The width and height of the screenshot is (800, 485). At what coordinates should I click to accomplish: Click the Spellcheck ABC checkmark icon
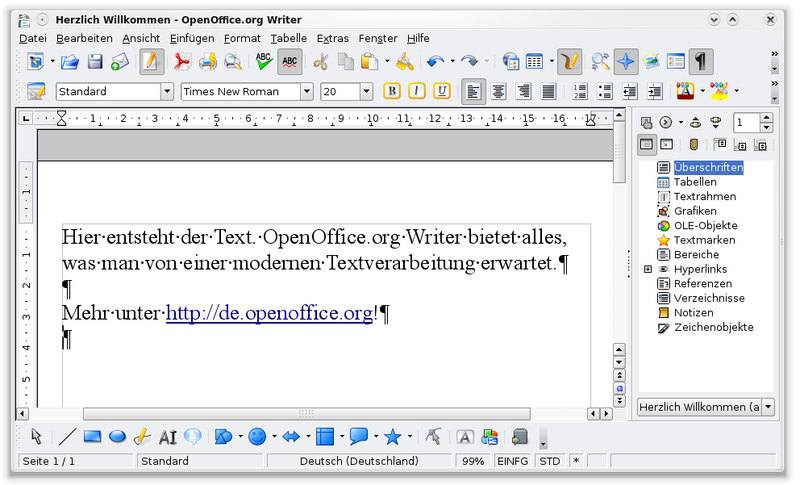264,62
